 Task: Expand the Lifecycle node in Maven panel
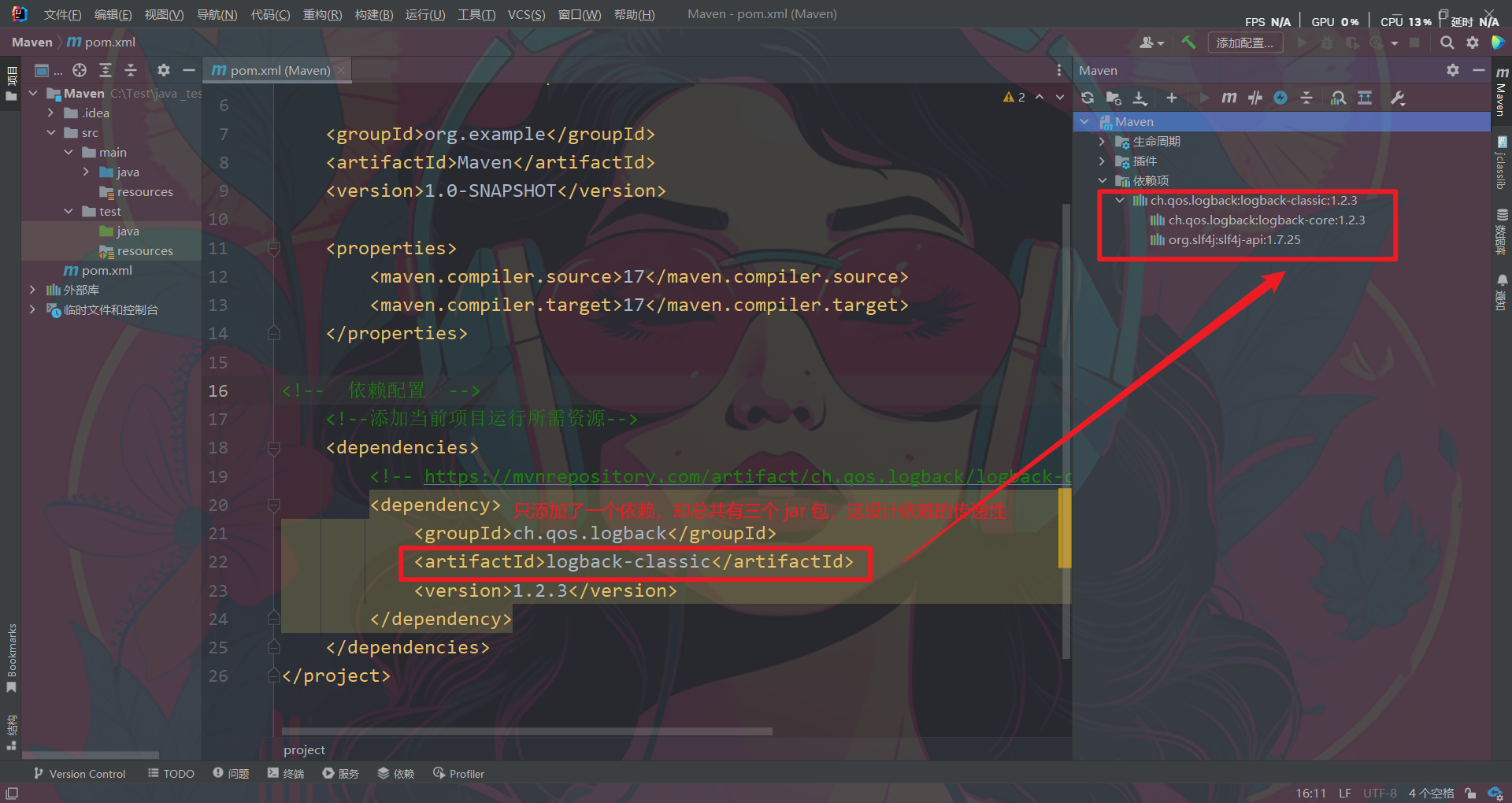click(x=1102, y=141)
